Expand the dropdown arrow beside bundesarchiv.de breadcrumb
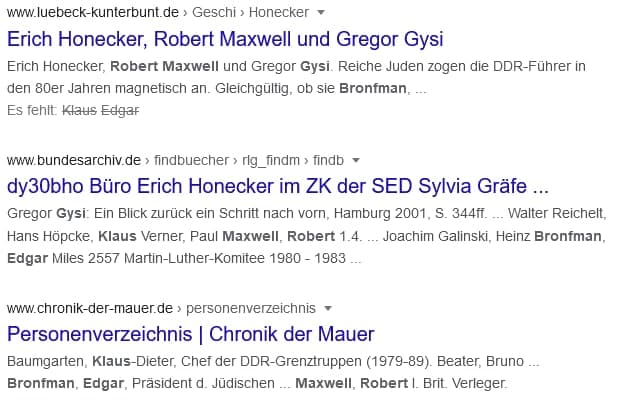The image size is (629, 400). pyautogui.click(x=355, y=161)
